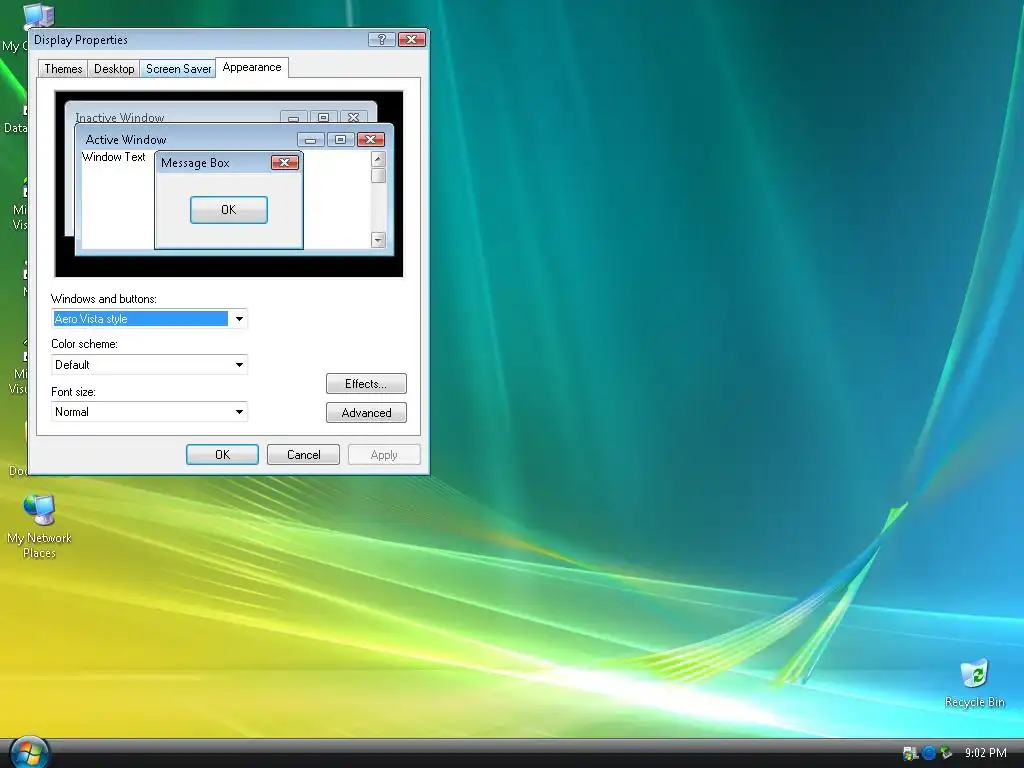Click the Cancel button
The width and height of the screenshot is (1024, 768).
click(304, 455)
